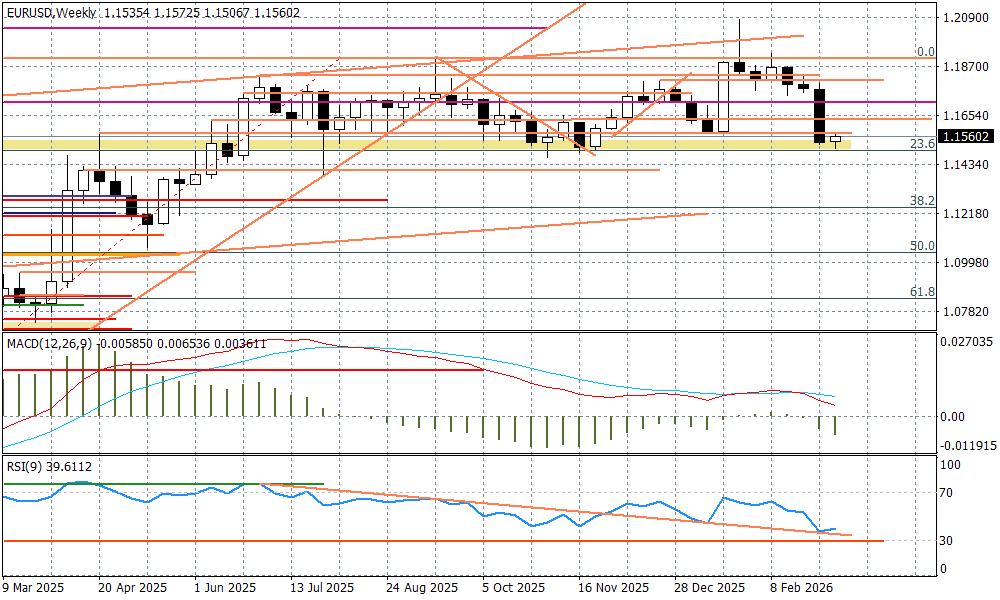Click the 8 Feb 2026 date label
The image size is (1000, 600).
pyautogui.click(x=800, y=588)
